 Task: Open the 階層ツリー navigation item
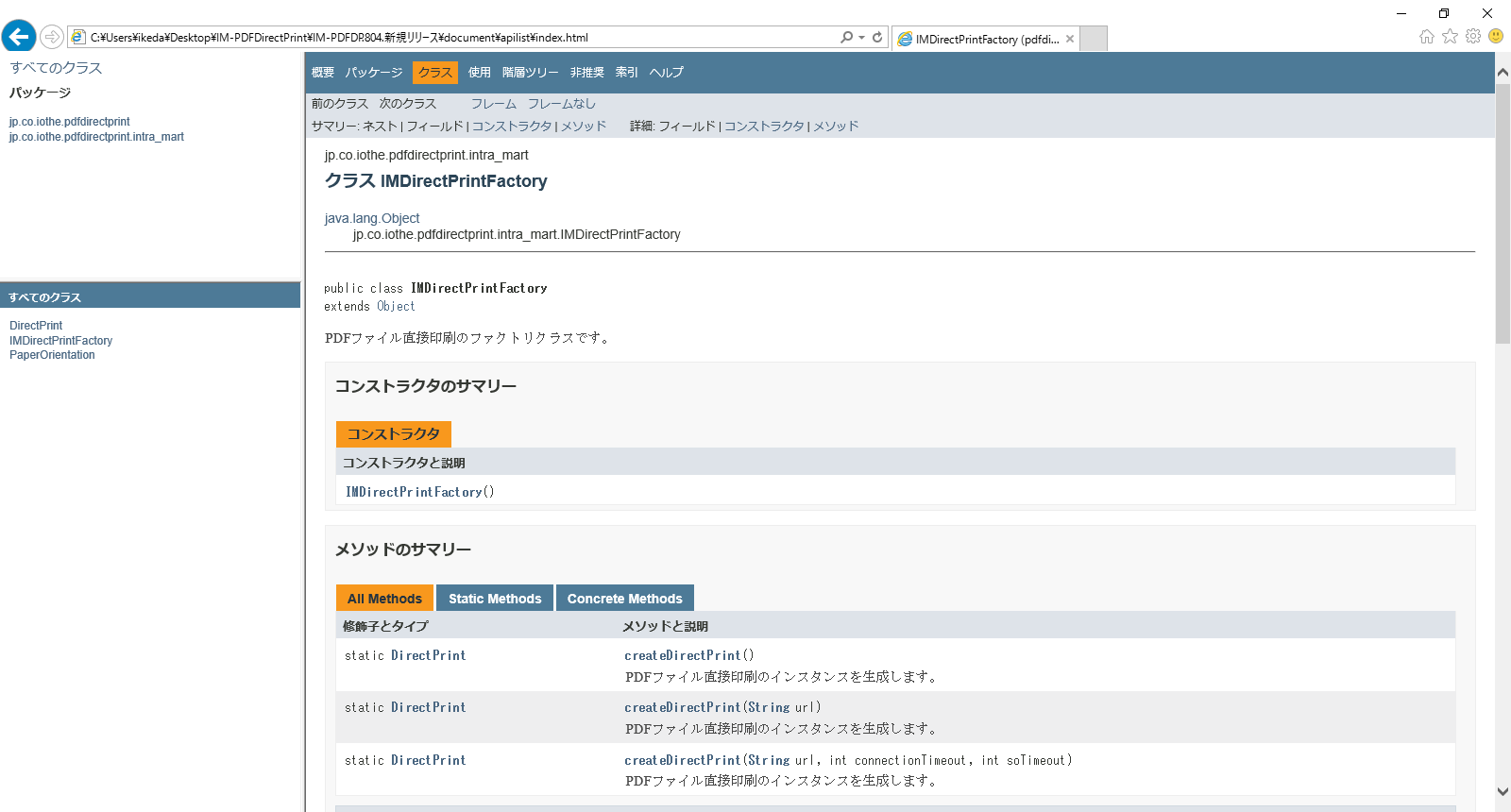530,73
